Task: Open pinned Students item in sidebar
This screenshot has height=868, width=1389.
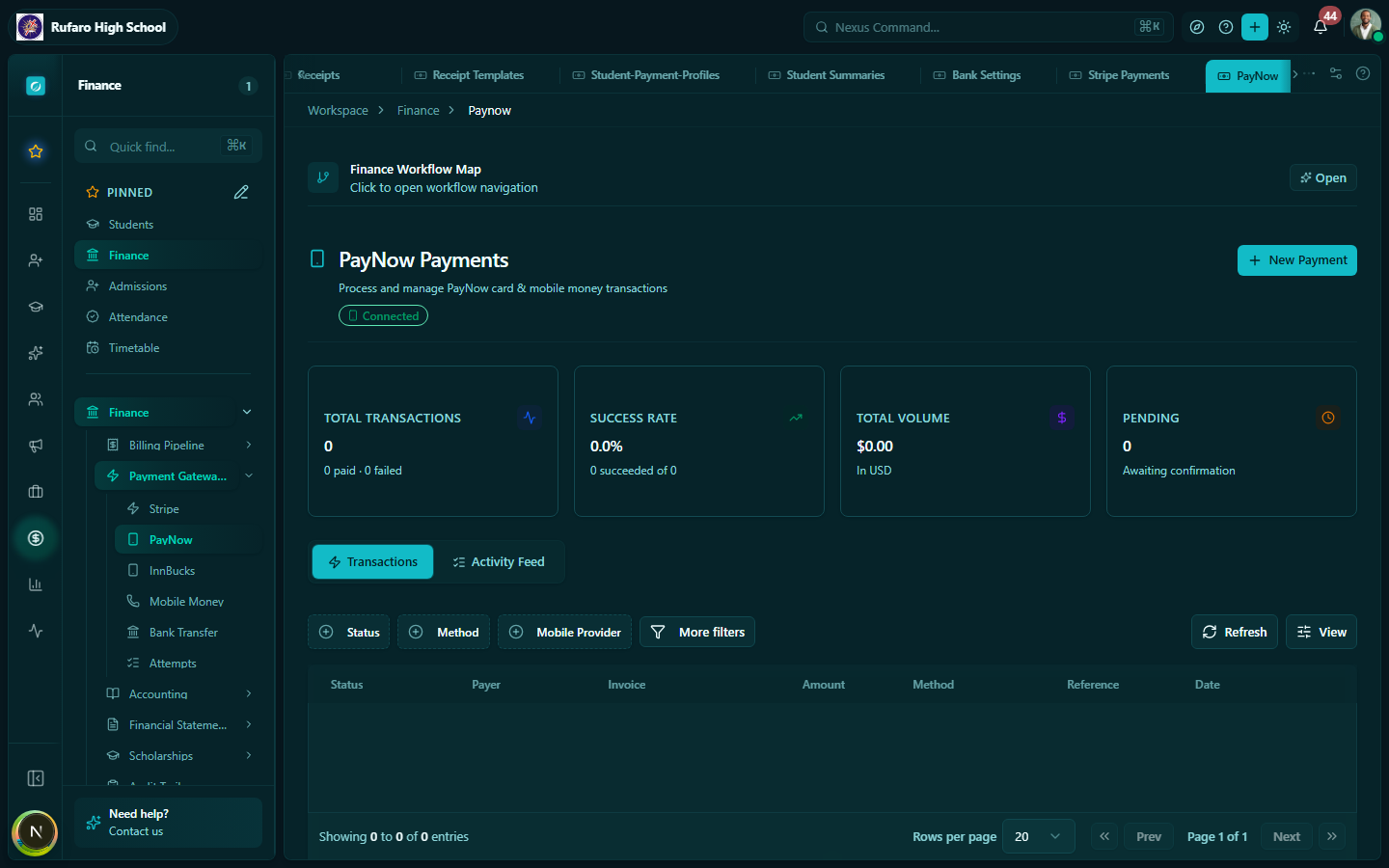Action: coord(168,224)
